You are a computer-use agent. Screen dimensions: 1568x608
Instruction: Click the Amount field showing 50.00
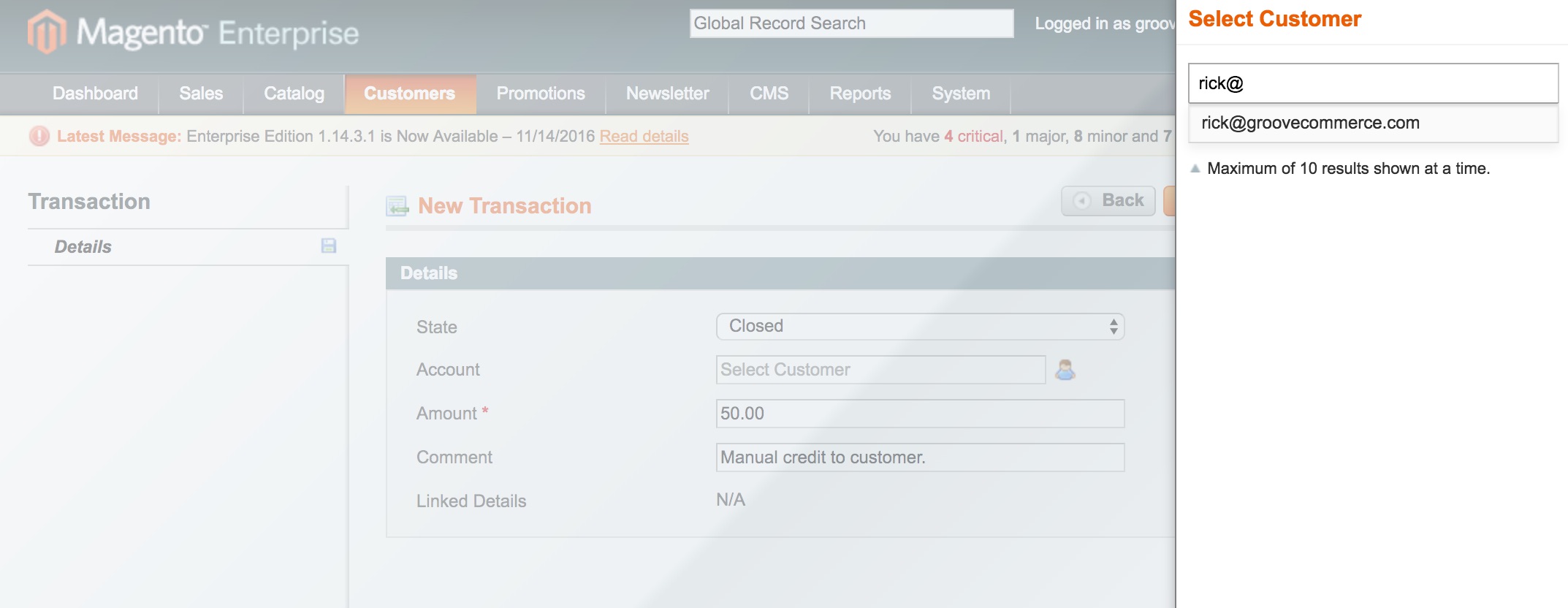[x=920, y=414]
